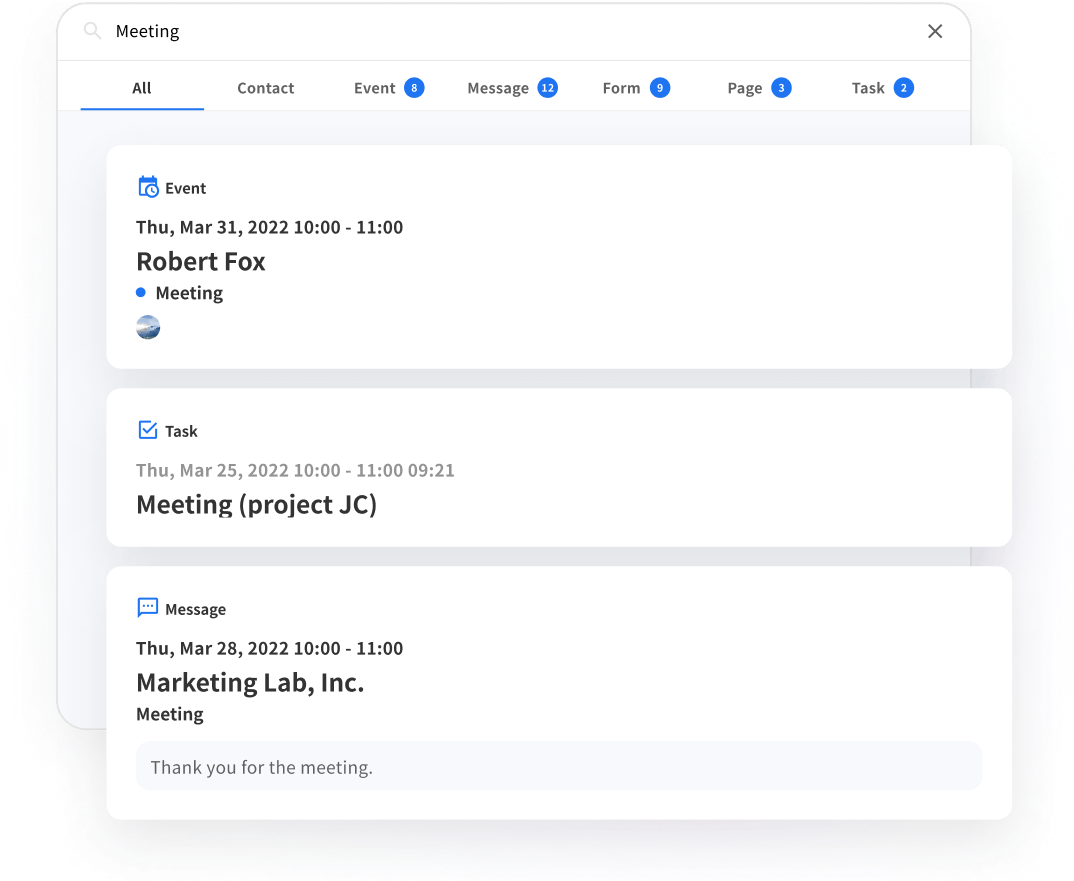The image size is (1074, 881).
Task: Switch to the Contact tab
Action: [x=265, y=88]
